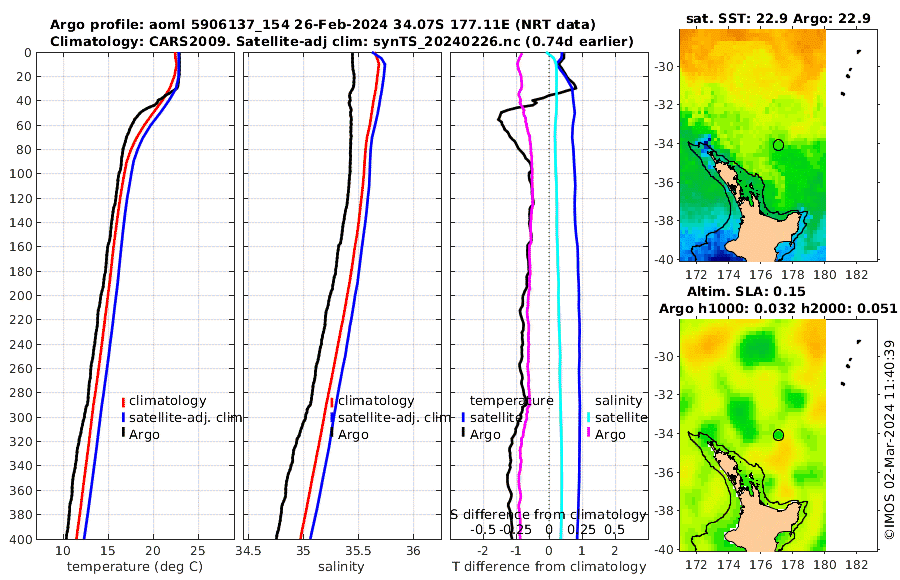Click the magenta salinity Argo legend swatch
The width and height of the screenshot is (900, 580).
(x=588, y=434)
